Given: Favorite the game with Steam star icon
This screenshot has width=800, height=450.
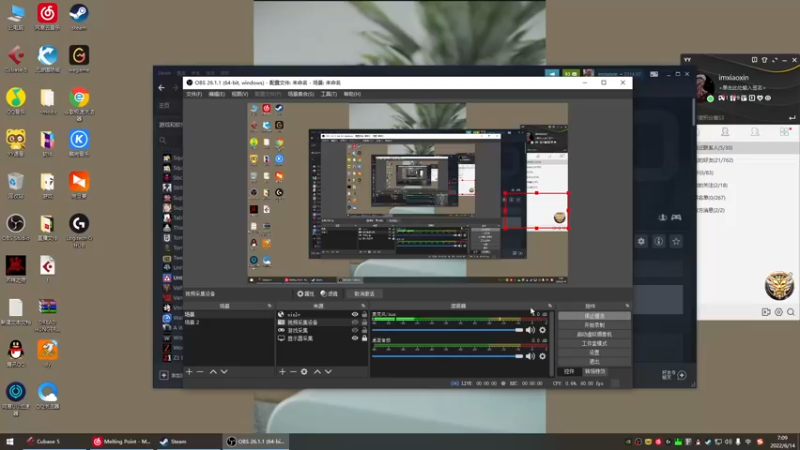Looking at the screenshot, I should coord(676,241).
